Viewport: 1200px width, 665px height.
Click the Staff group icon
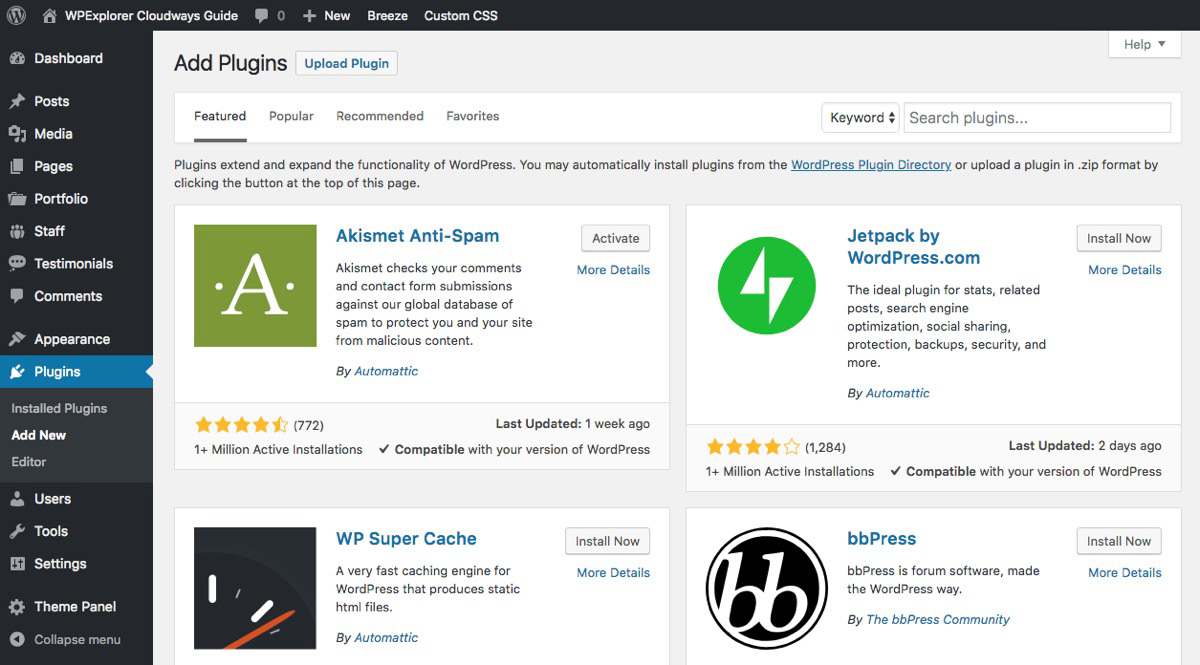17,231
